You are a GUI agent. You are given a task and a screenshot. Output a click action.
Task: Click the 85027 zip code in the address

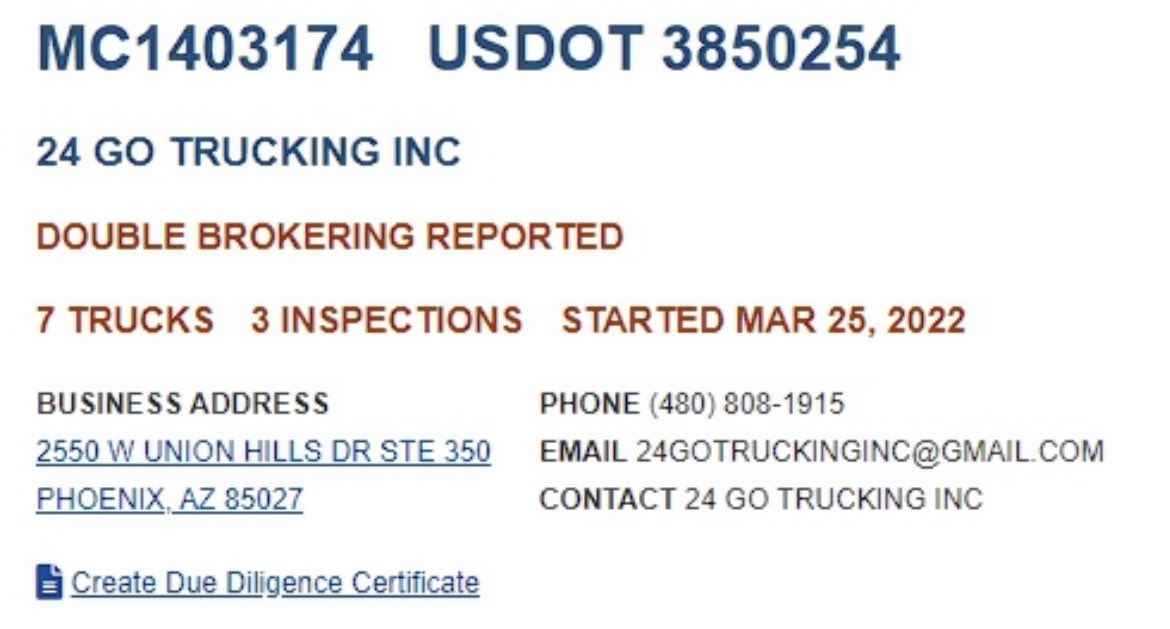(263, 498)
